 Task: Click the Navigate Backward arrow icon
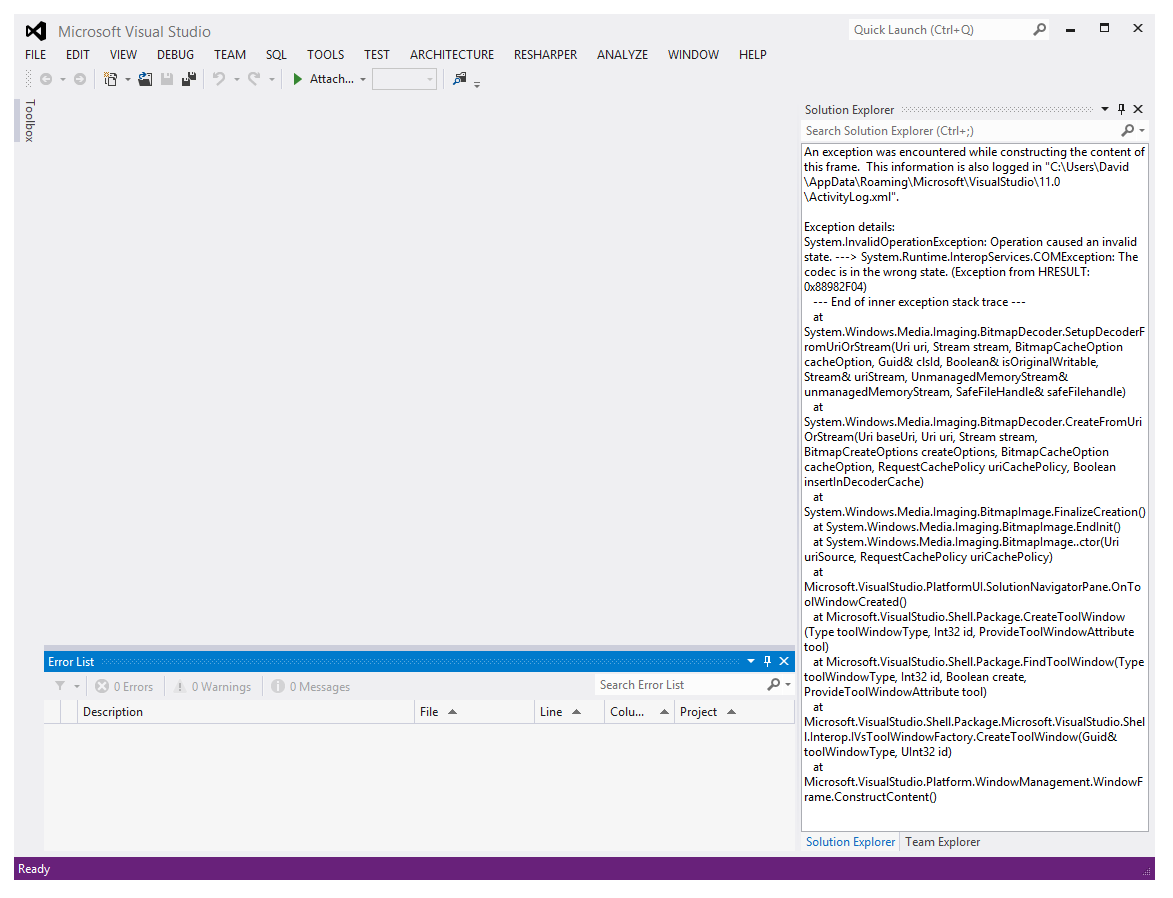click(46, 79)
